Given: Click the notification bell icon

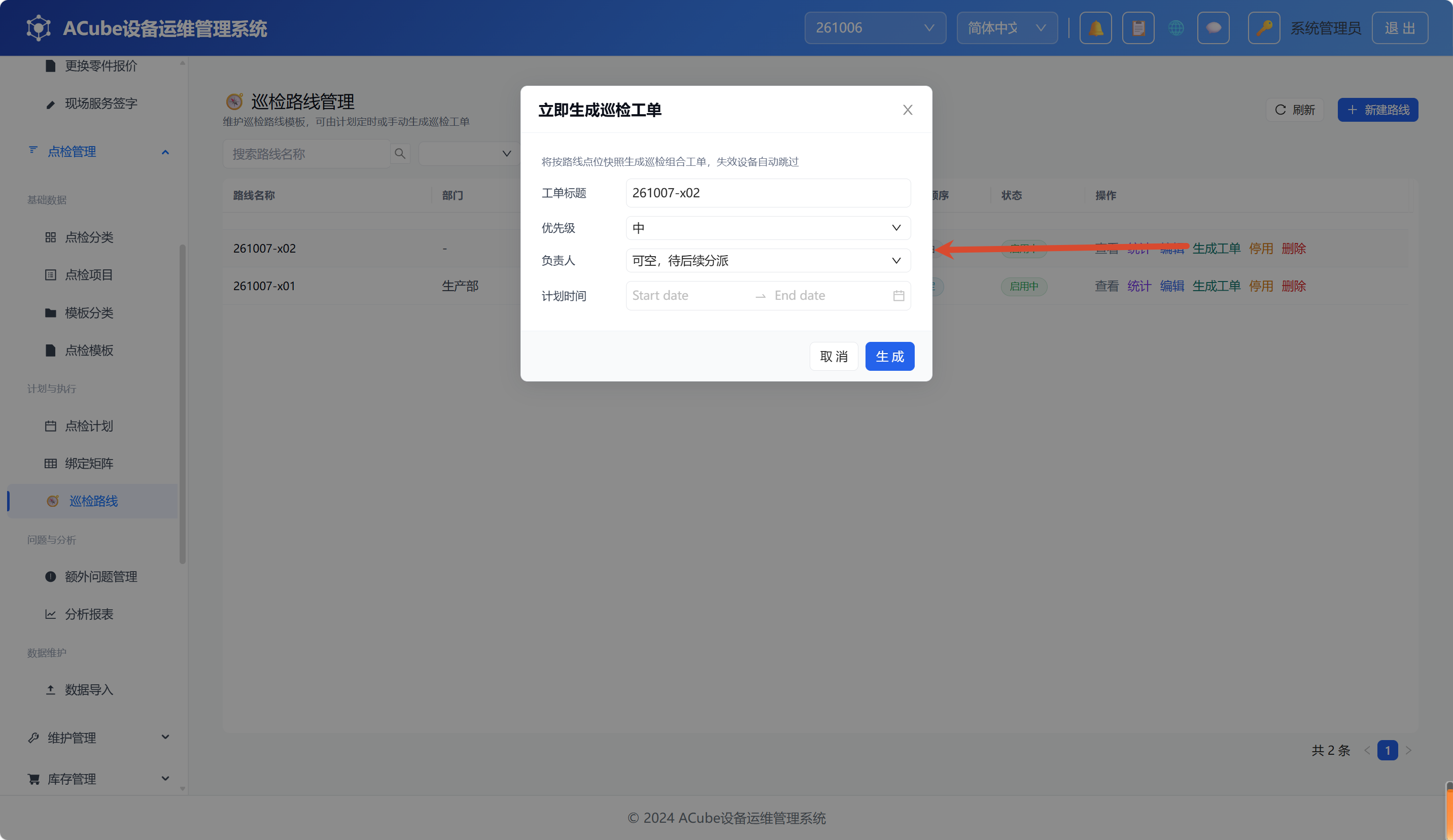Looking at the screenshot, I should click(x=1095, y=28).
